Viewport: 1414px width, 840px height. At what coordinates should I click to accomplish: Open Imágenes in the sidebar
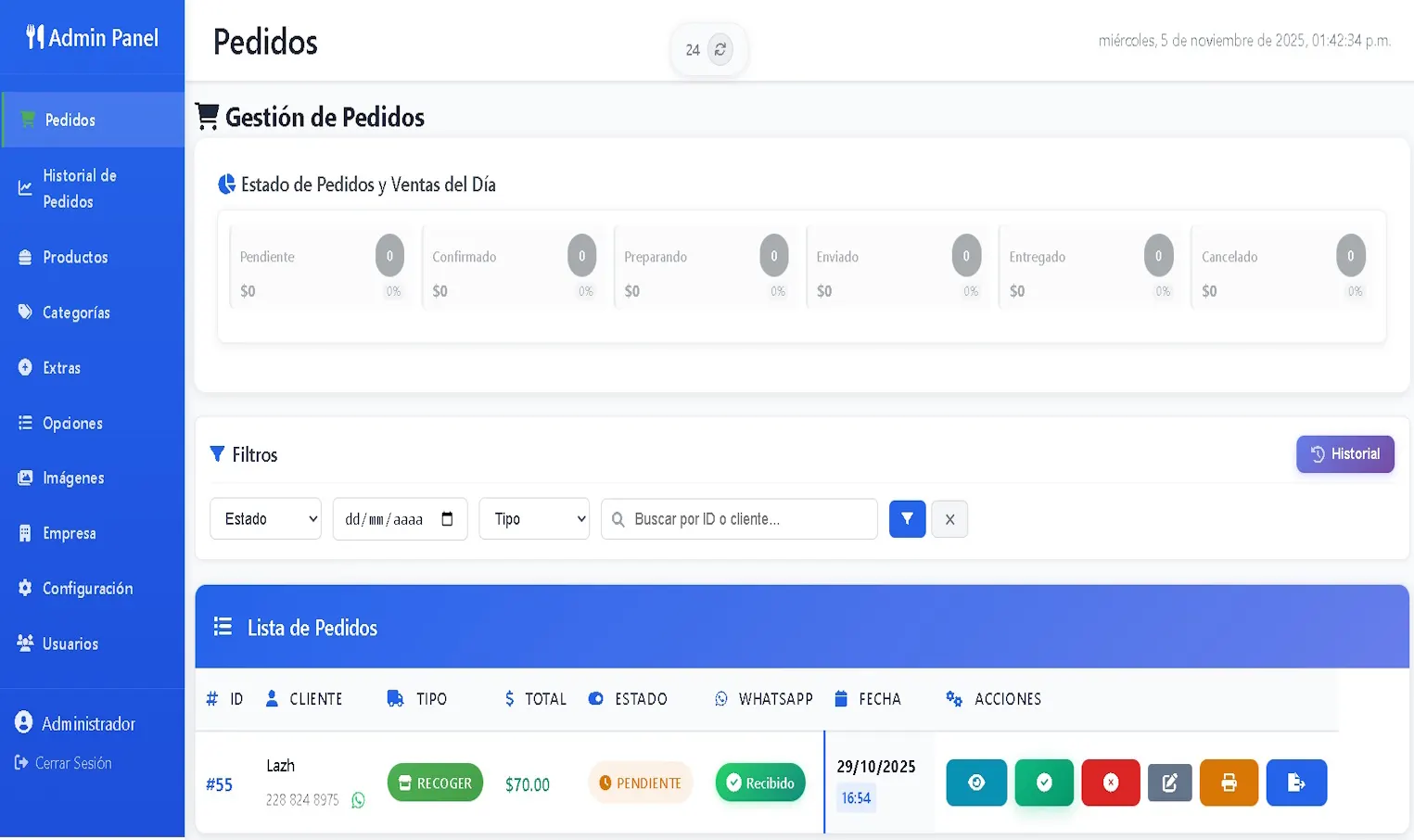point(93,477)
